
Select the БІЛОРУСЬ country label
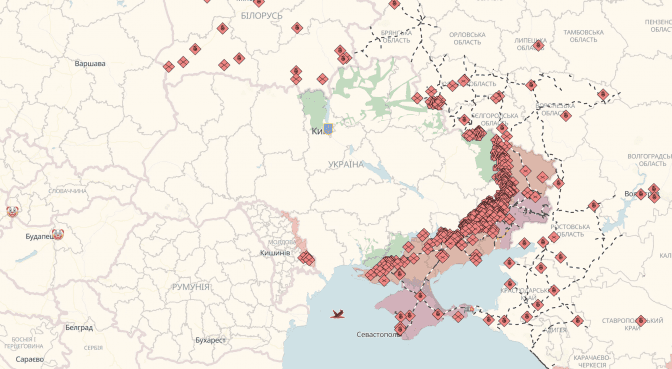262,16
